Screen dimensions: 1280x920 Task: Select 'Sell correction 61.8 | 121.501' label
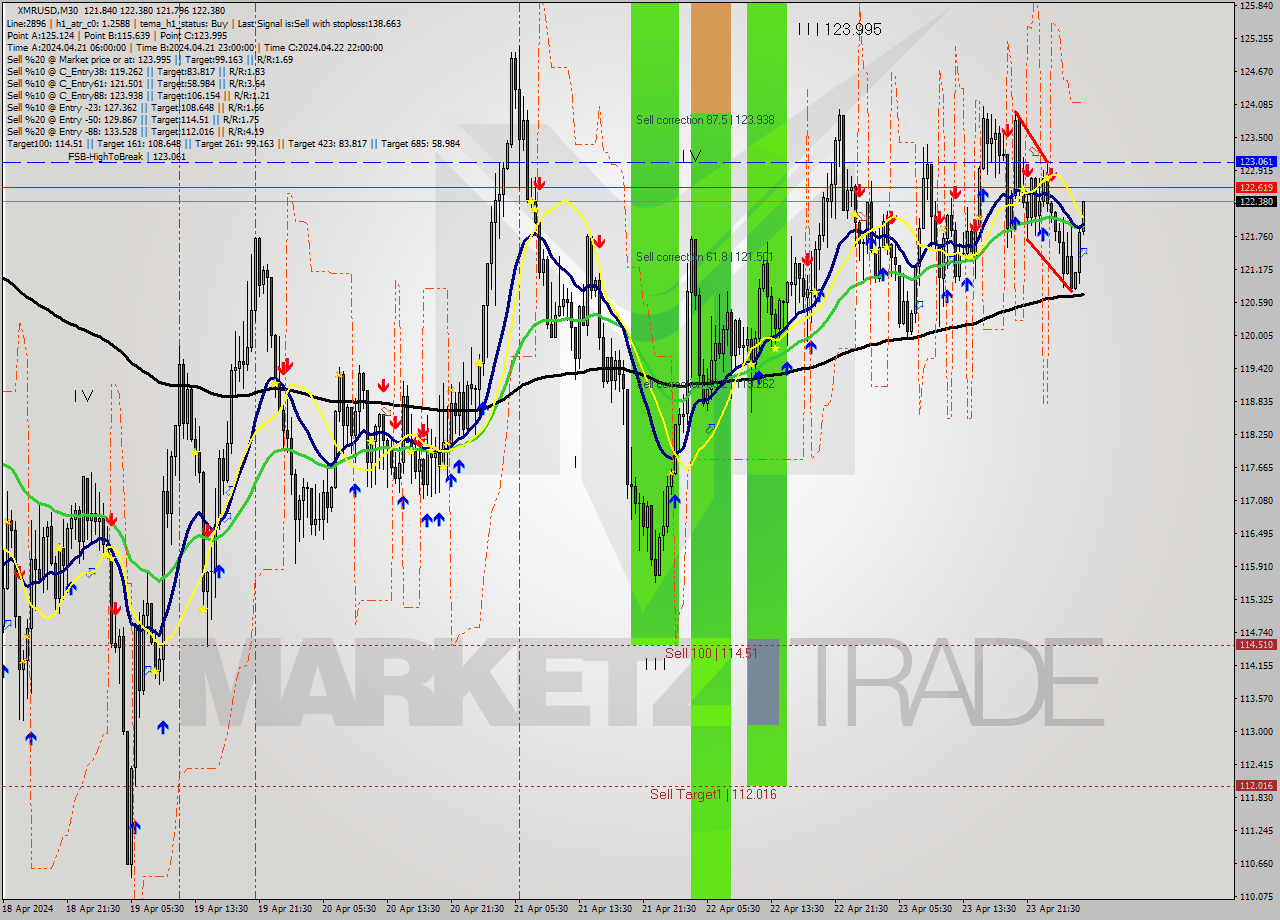(x=705, y=257)
